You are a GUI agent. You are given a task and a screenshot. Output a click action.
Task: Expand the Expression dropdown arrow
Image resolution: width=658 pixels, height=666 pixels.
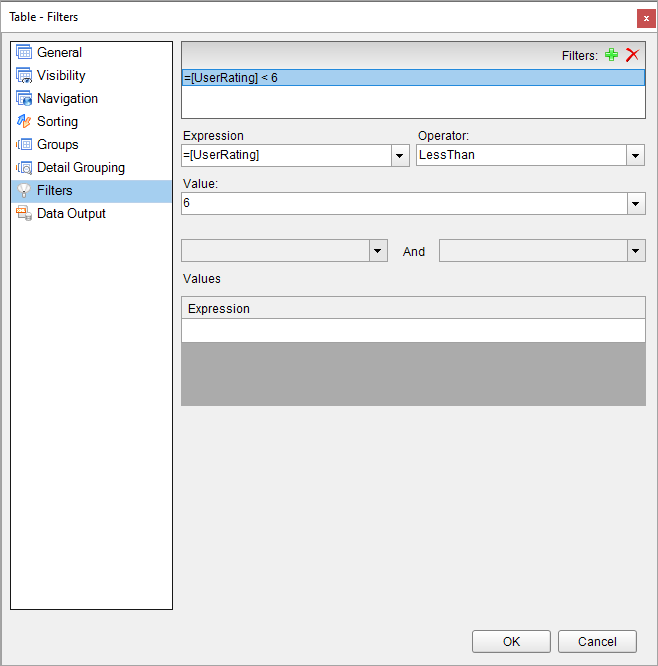(x=400, y=155)
